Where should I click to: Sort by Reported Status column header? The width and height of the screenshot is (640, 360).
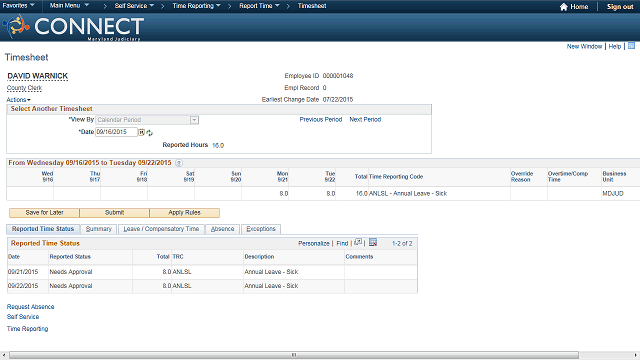pyautogui.click(x=70, y=257)
